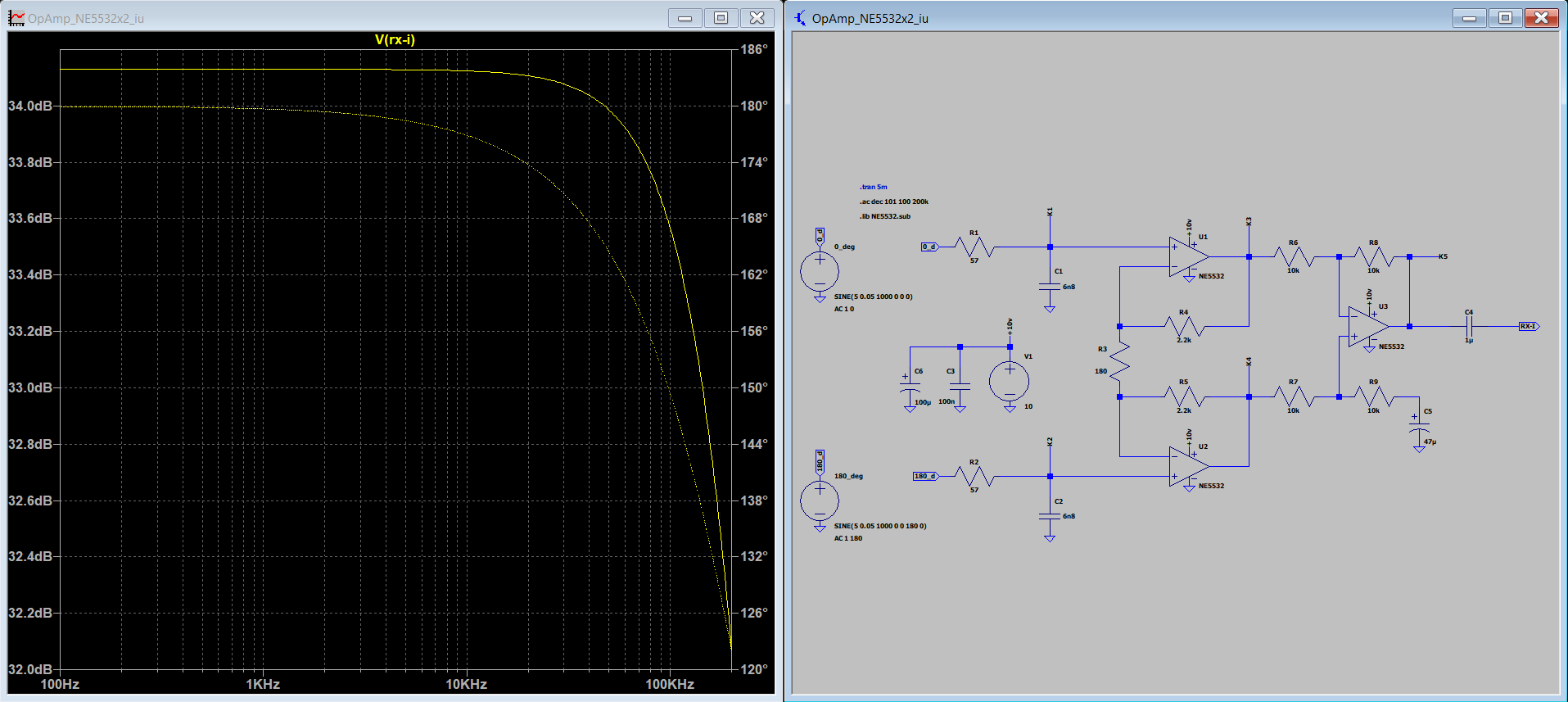Viewport: 1568px width, 702px height.
Task: Click the 10KHz frequency axis label
Action: pyautogui.click(x=466, y=684)
